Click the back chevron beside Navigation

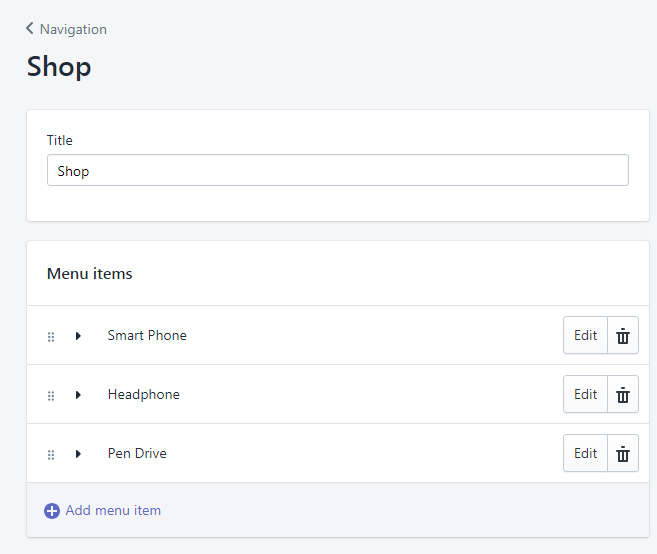tap(29, 28)
